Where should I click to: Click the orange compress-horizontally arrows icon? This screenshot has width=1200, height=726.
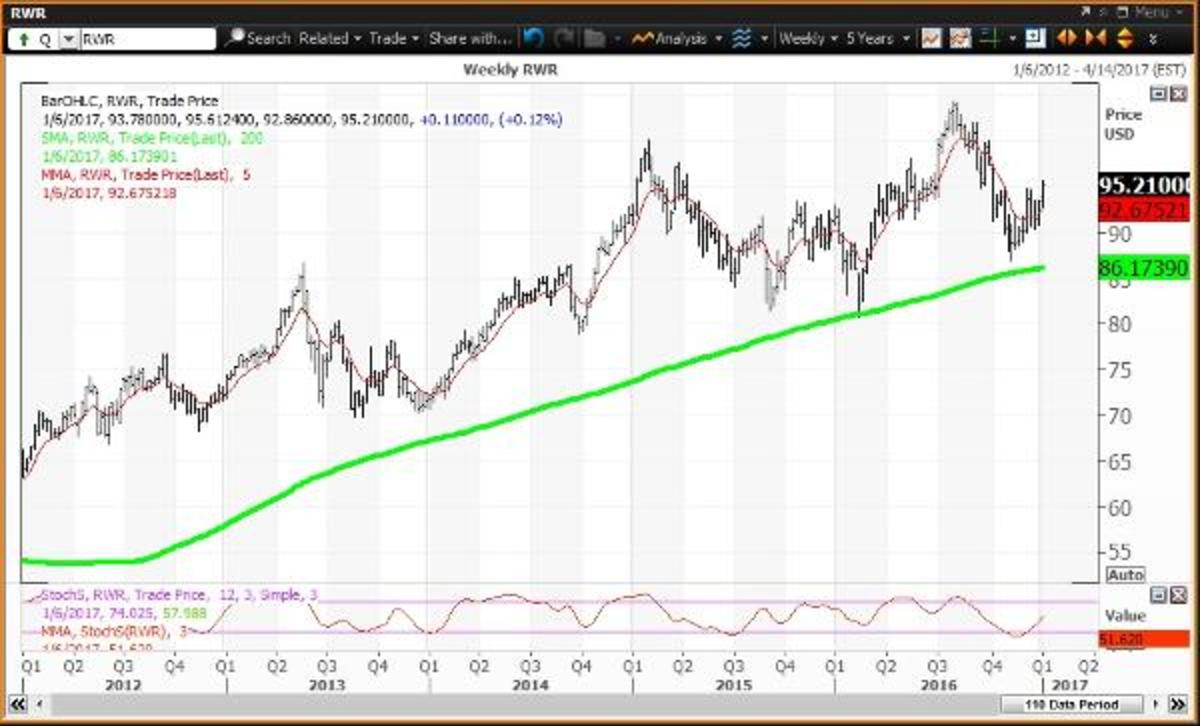tap(1095, 39)
